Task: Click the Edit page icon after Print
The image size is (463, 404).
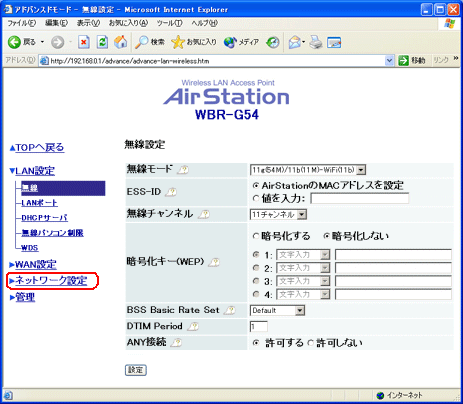Action: coord(334,42)
